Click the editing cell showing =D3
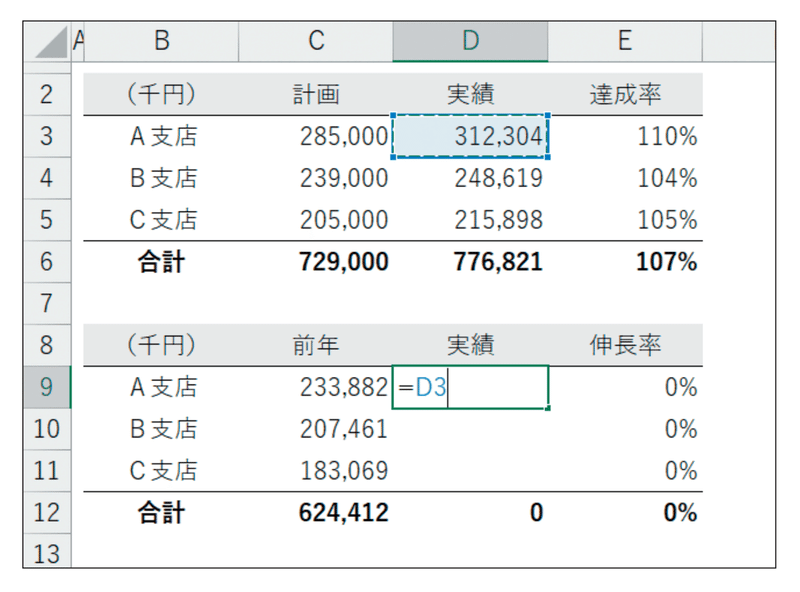Viewport: 800px width, 592px height. 470,387
